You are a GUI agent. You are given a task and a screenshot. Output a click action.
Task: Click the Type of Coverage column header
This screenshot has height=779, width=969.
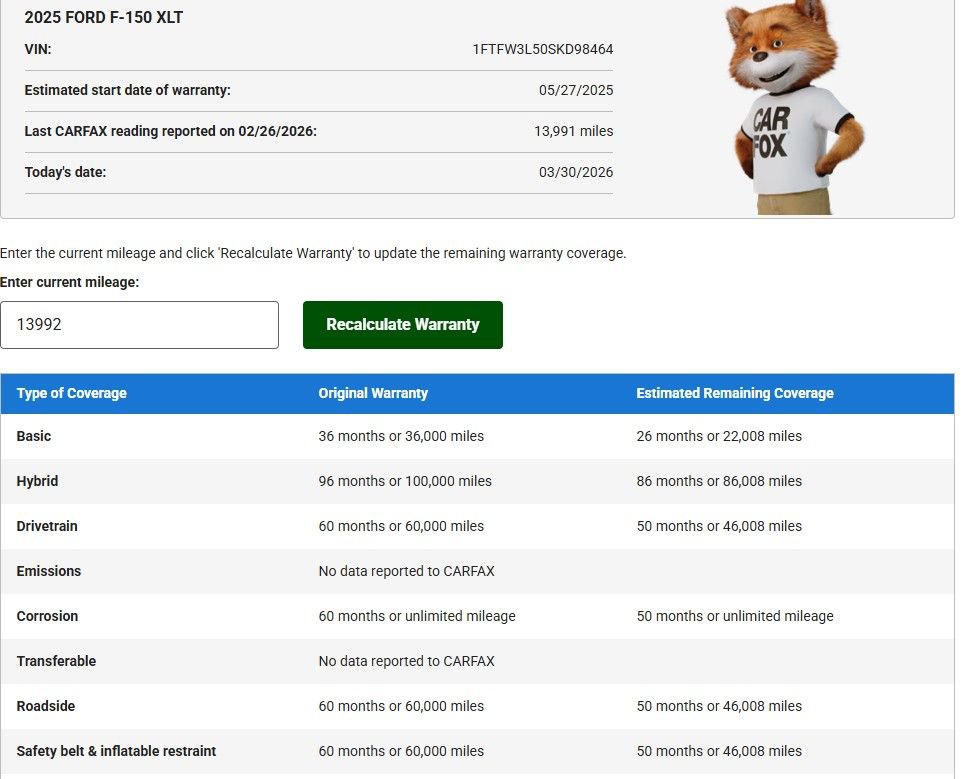click(72, 394)
